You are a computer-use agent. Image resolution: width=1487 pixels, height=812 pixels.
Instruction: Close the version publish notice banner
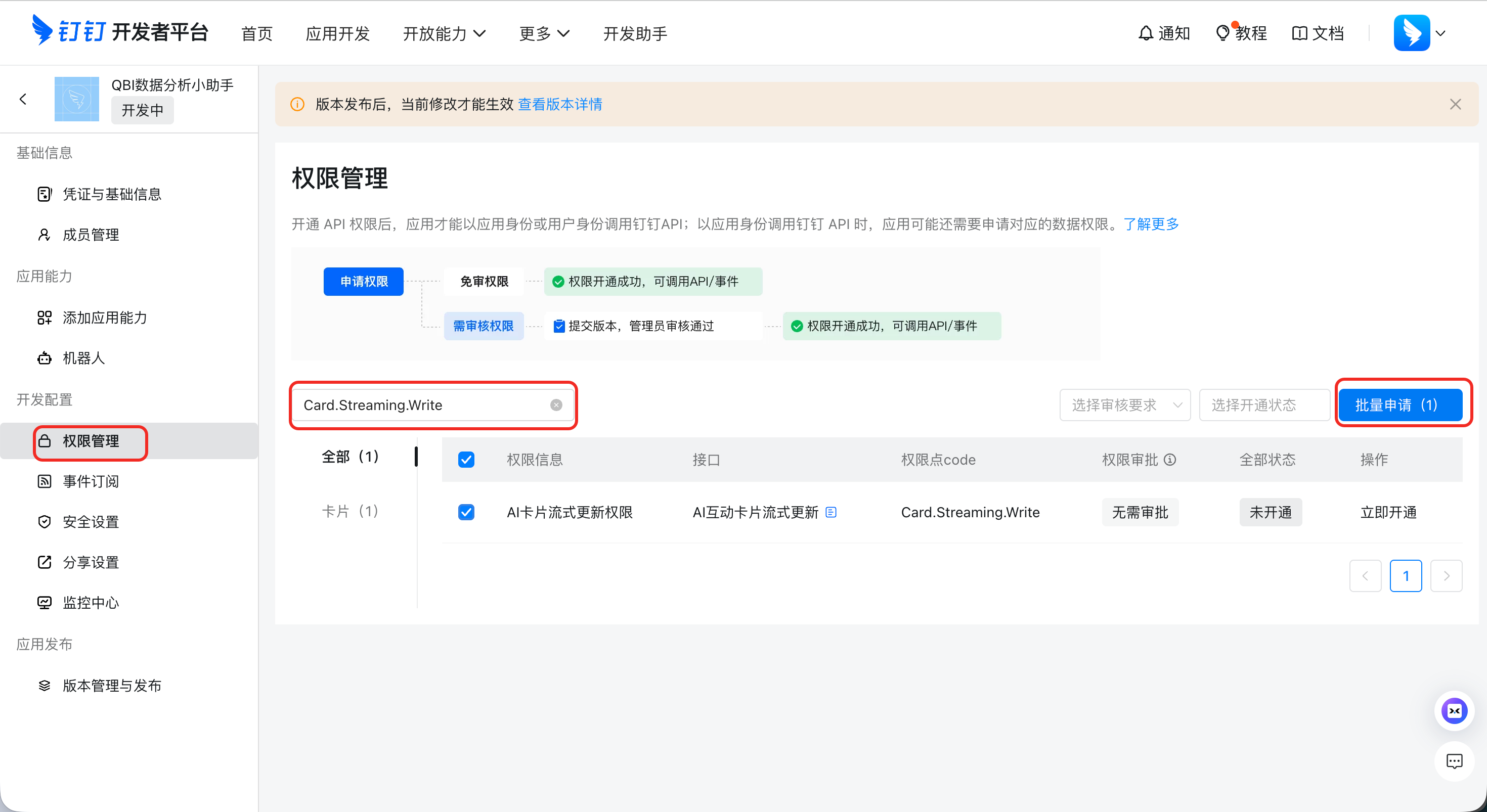pos(1455,104)
